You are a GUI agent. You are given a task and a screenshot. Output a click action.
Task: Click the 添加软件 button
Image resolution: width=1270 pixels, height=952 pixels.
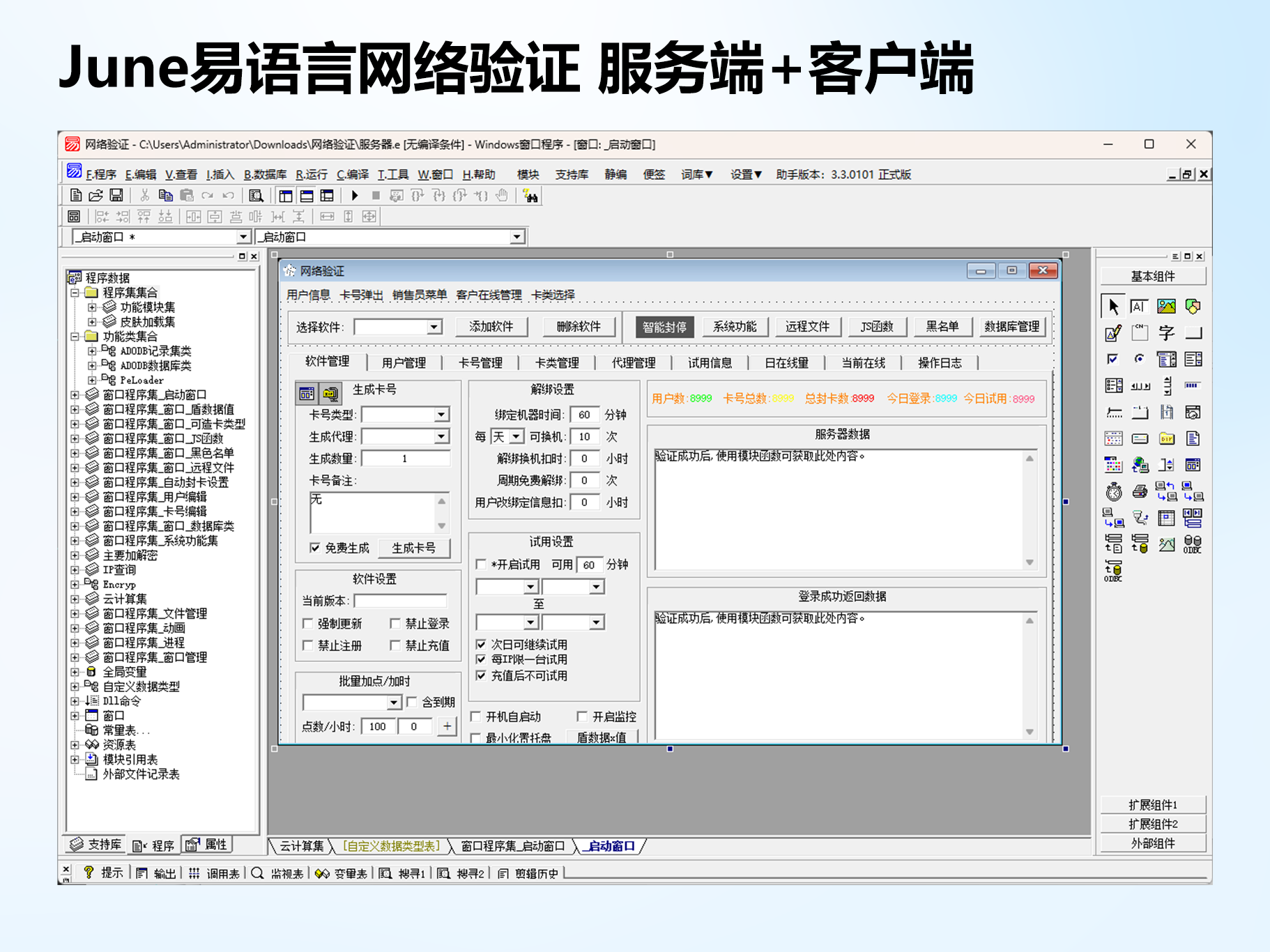(x=491, y=327)
